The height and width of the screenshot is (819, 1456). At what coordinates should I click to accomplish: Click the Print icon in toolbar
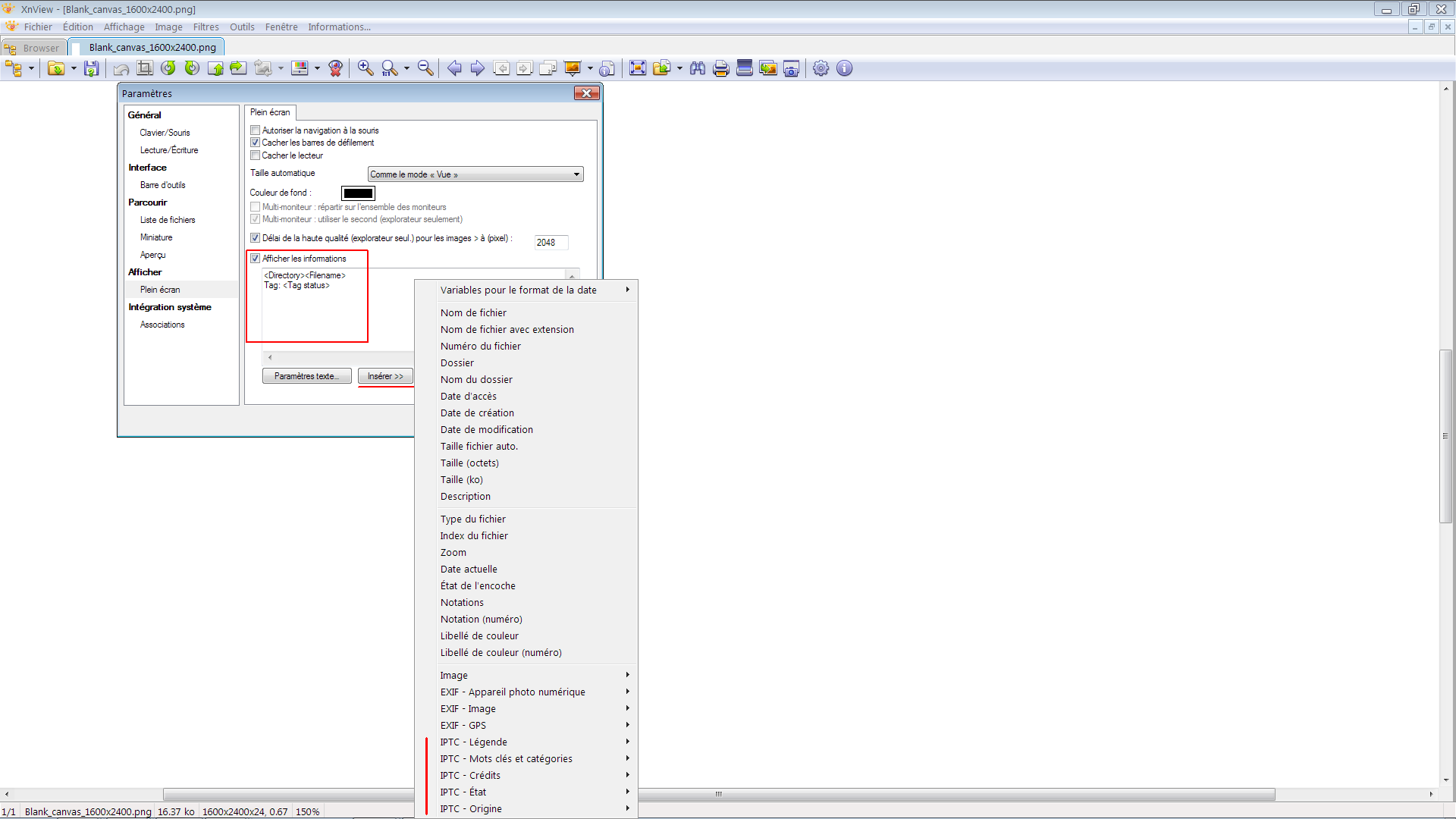pos(720,69)
